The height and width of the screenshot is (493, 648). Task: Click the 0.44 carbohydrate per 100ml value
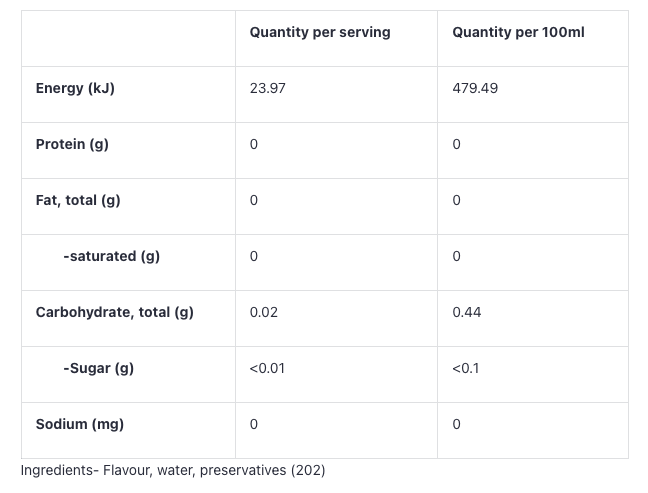pyautogui.click(x=467, y=312)
